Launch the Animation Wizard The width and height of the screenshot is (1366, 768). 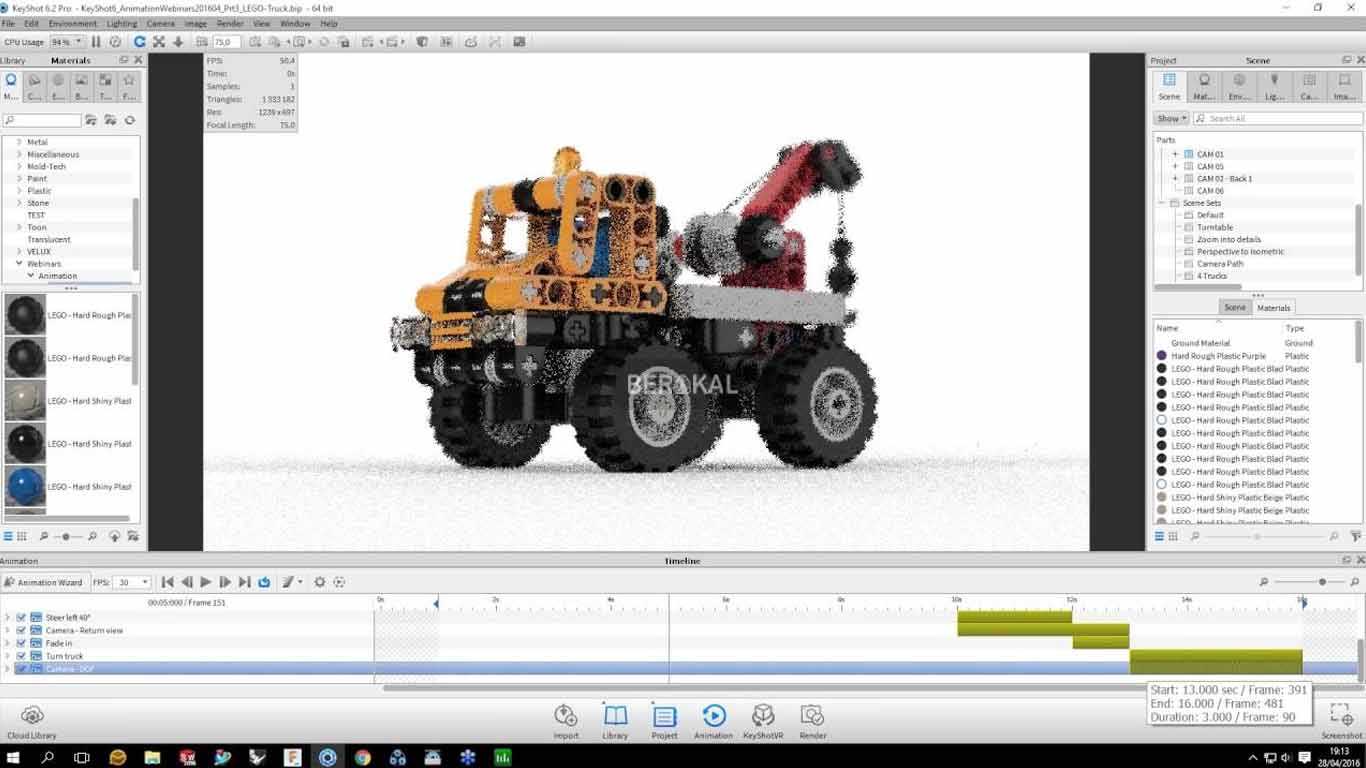(43, 582)
